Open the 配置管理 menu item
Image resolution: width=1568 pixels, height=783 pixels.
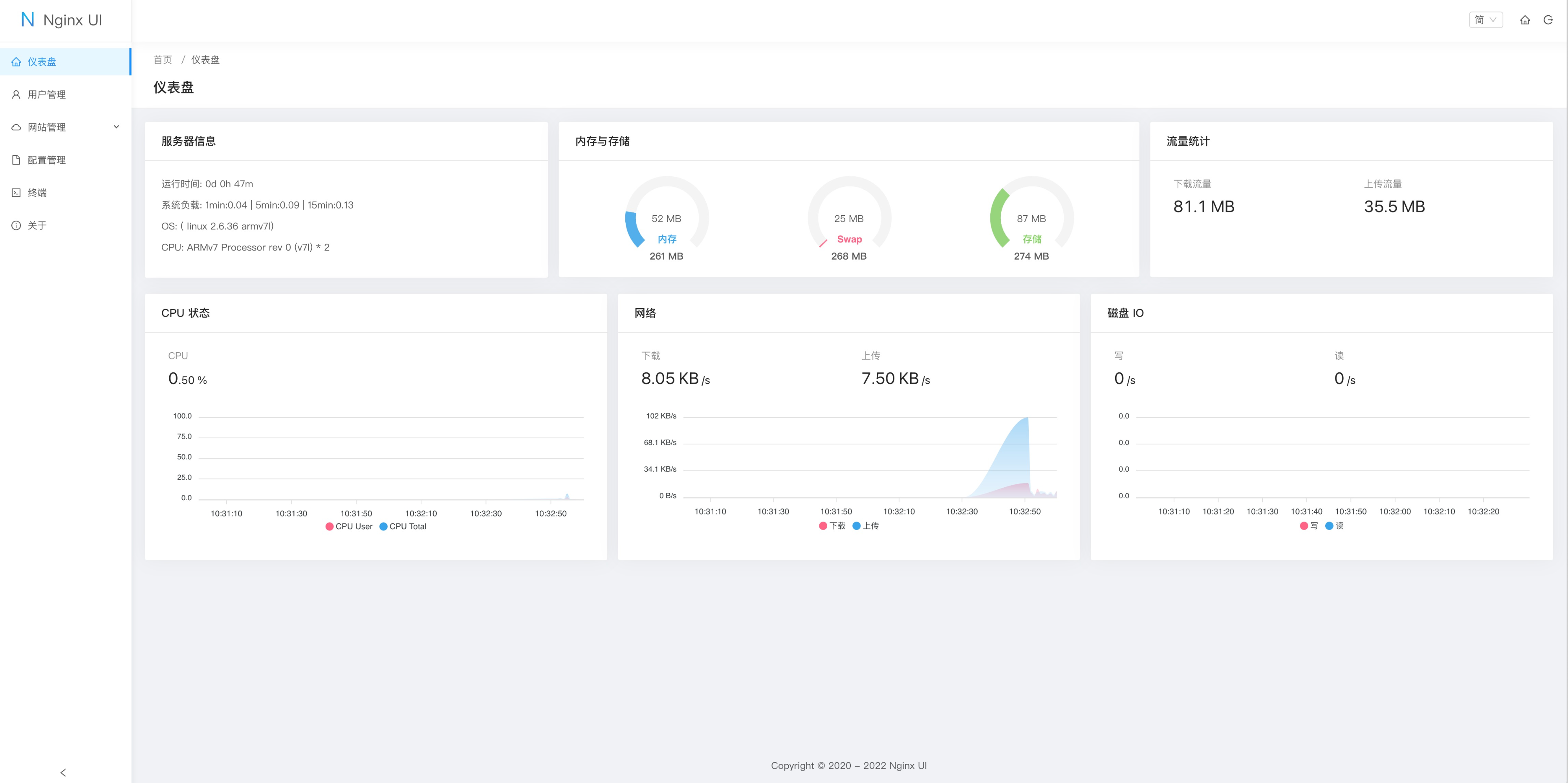click(x=47, y=160)
